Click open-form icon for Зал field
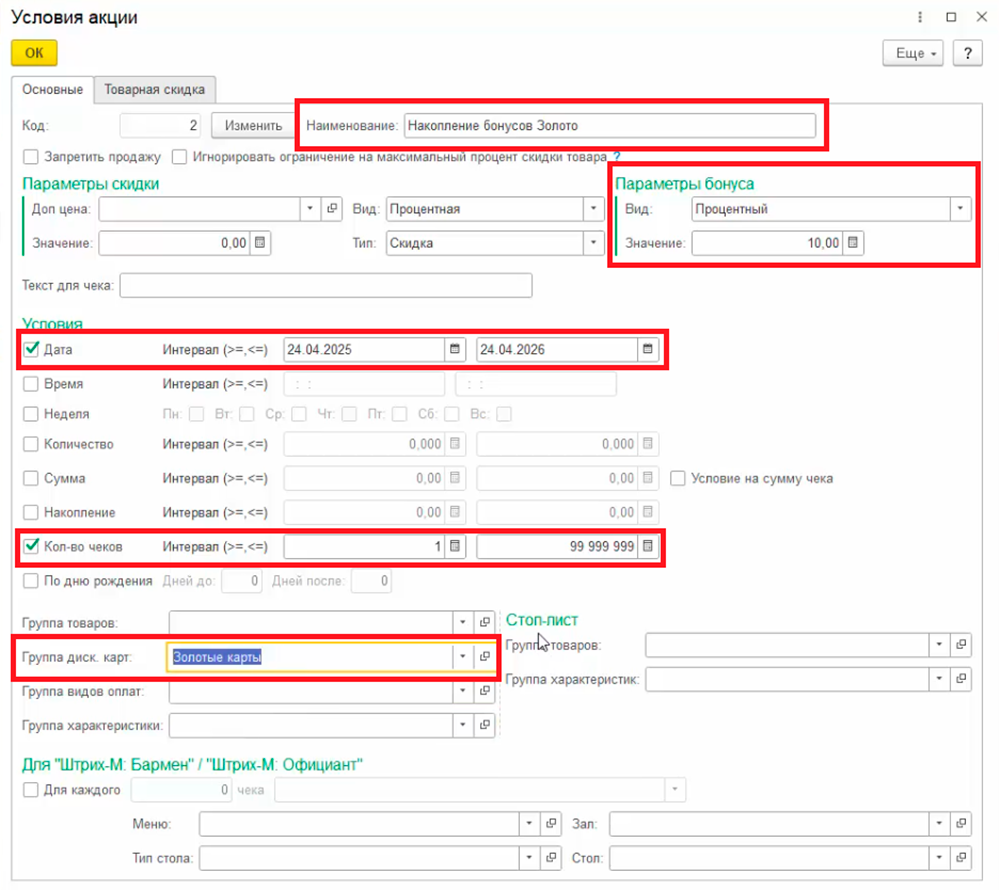The image size is (1000, 890). [961, 824]
